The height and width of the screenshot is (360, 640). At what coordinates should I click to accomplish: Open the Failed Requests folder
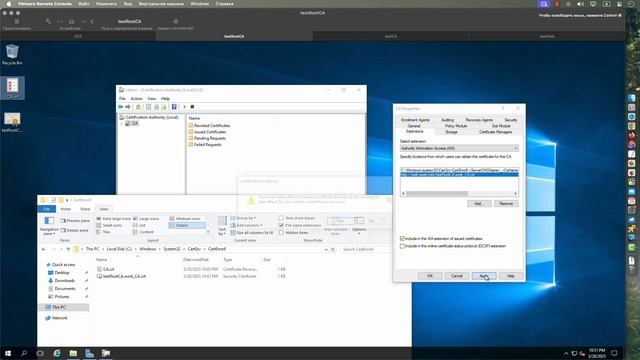click(205, 144)
